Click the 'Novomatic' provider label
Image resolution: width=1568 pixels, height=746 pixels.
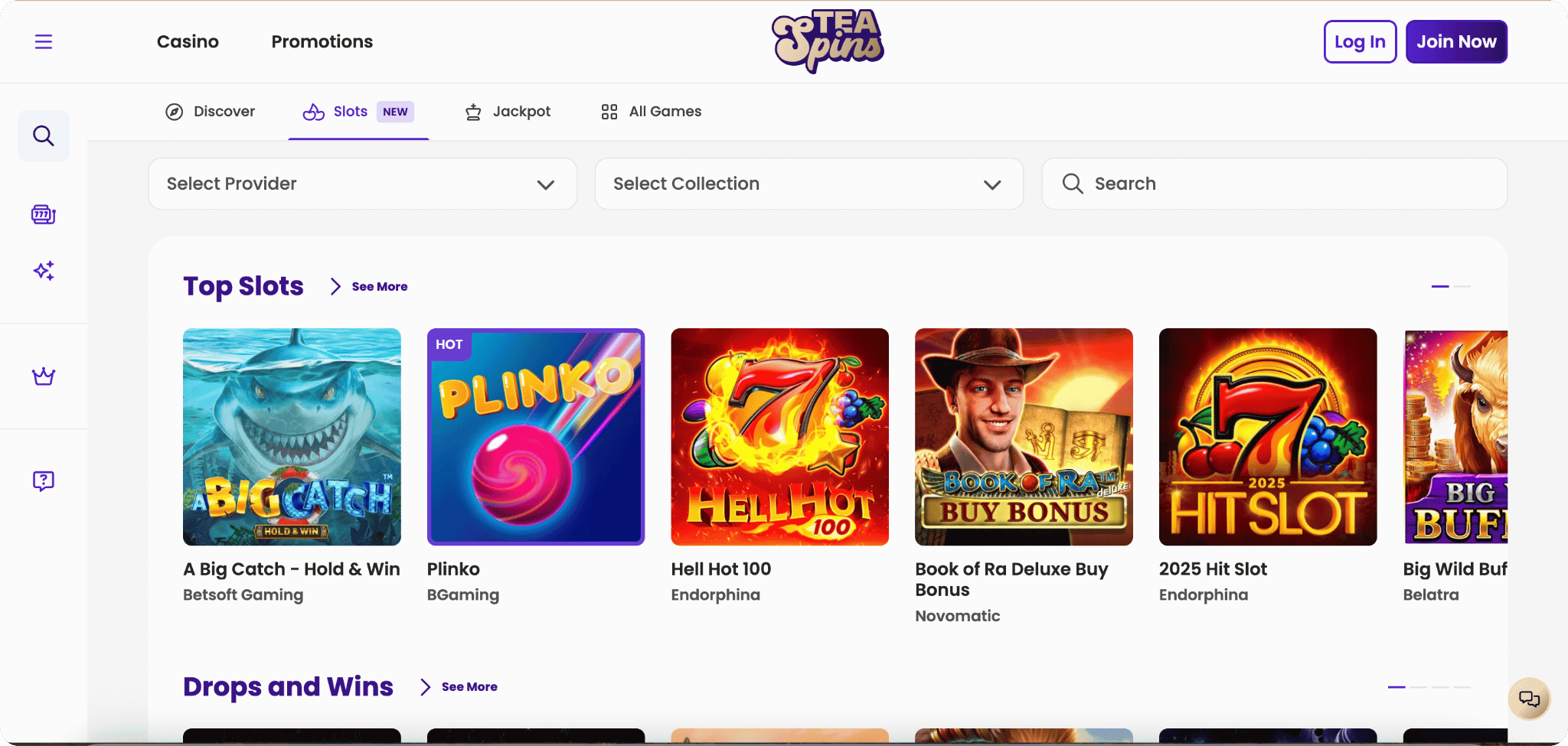[958, 616]
